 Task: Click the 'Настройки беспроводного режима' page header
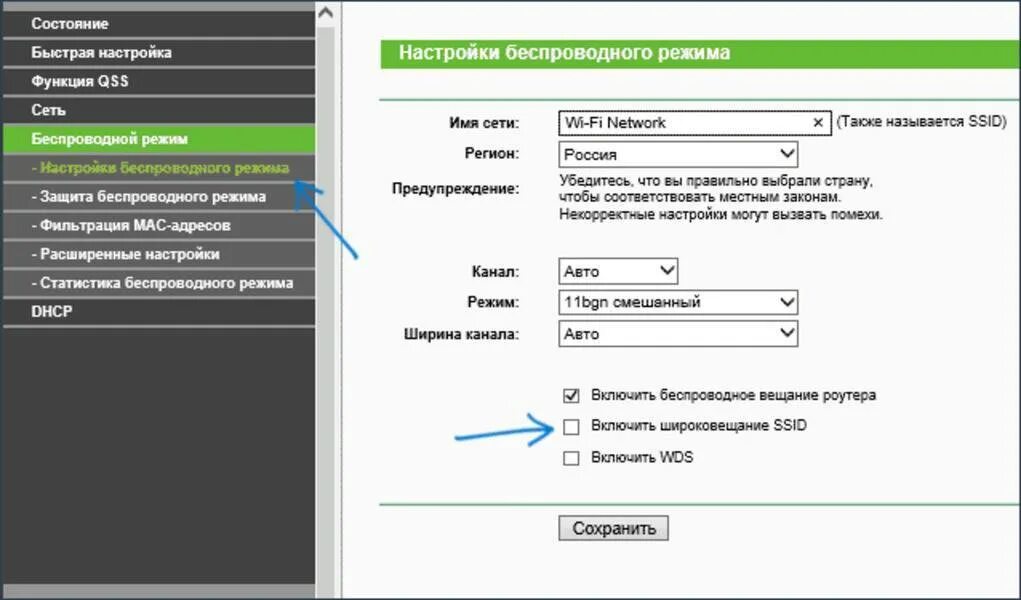pos(700,53)
